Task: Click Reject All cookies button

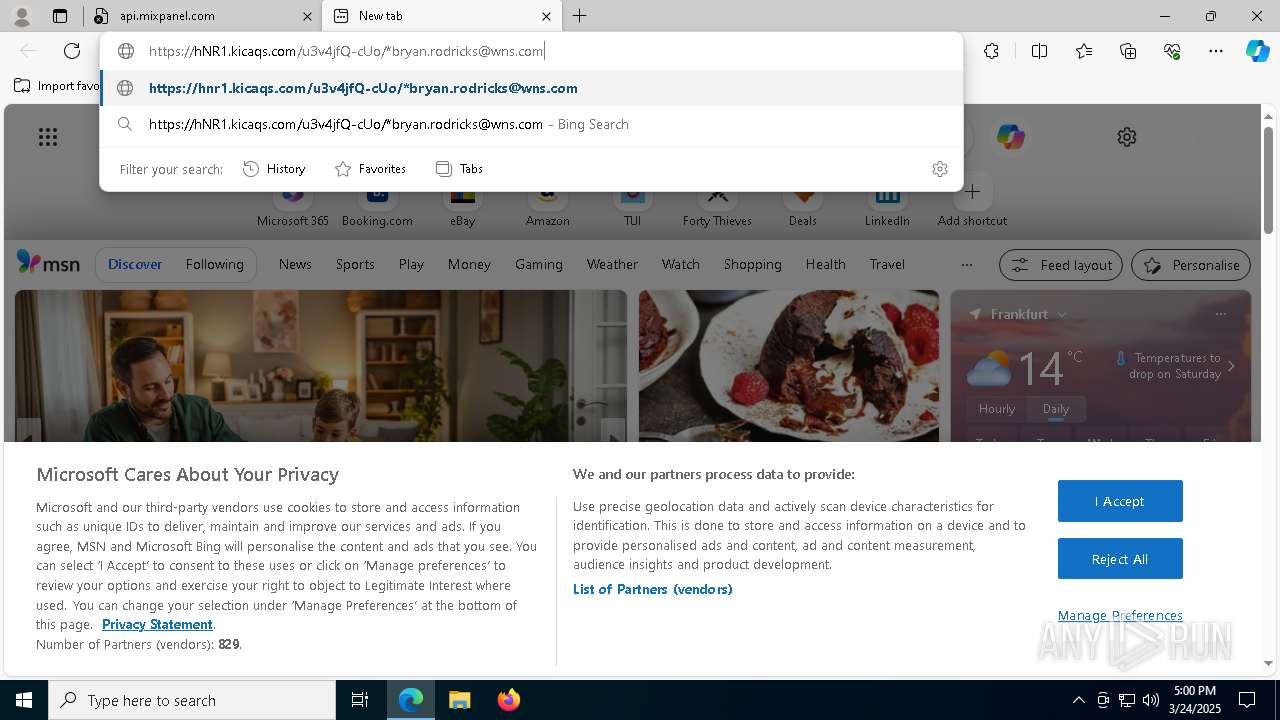Action: point(1120,559)
